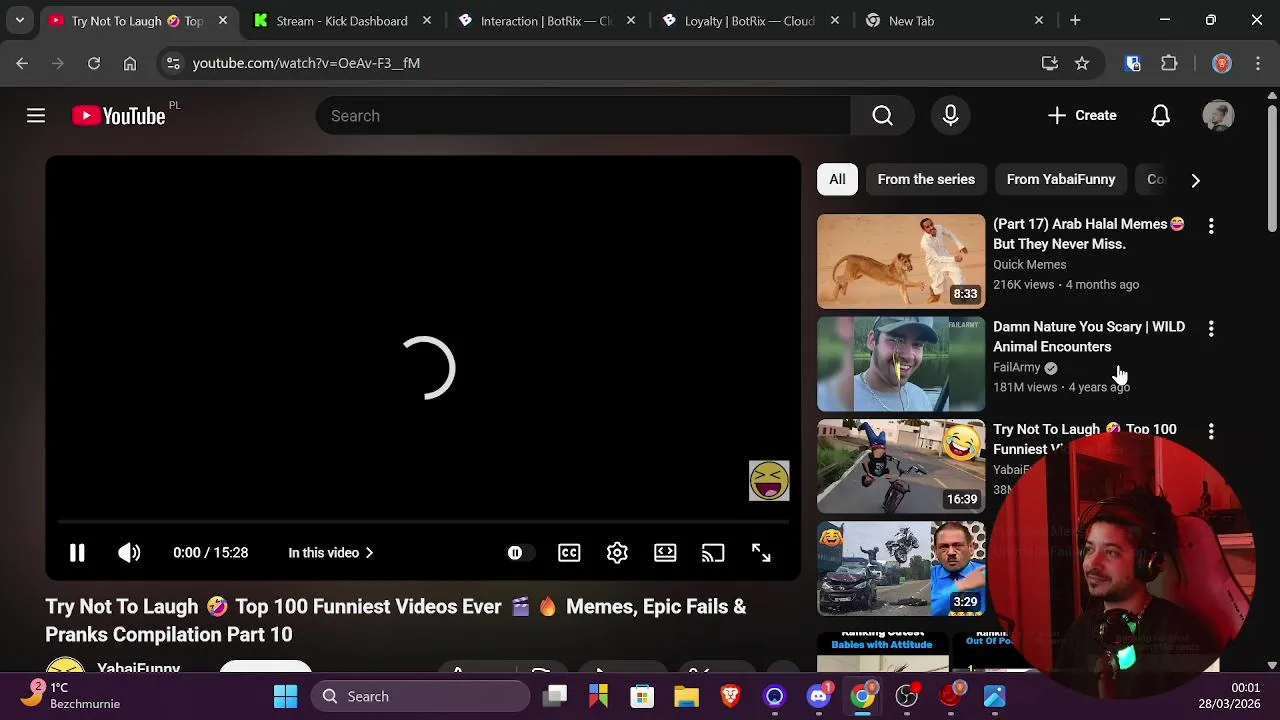The width and height of the screenshot is (1280, 720).
Task: View site information icon in address bar
Action: (173, 63)
